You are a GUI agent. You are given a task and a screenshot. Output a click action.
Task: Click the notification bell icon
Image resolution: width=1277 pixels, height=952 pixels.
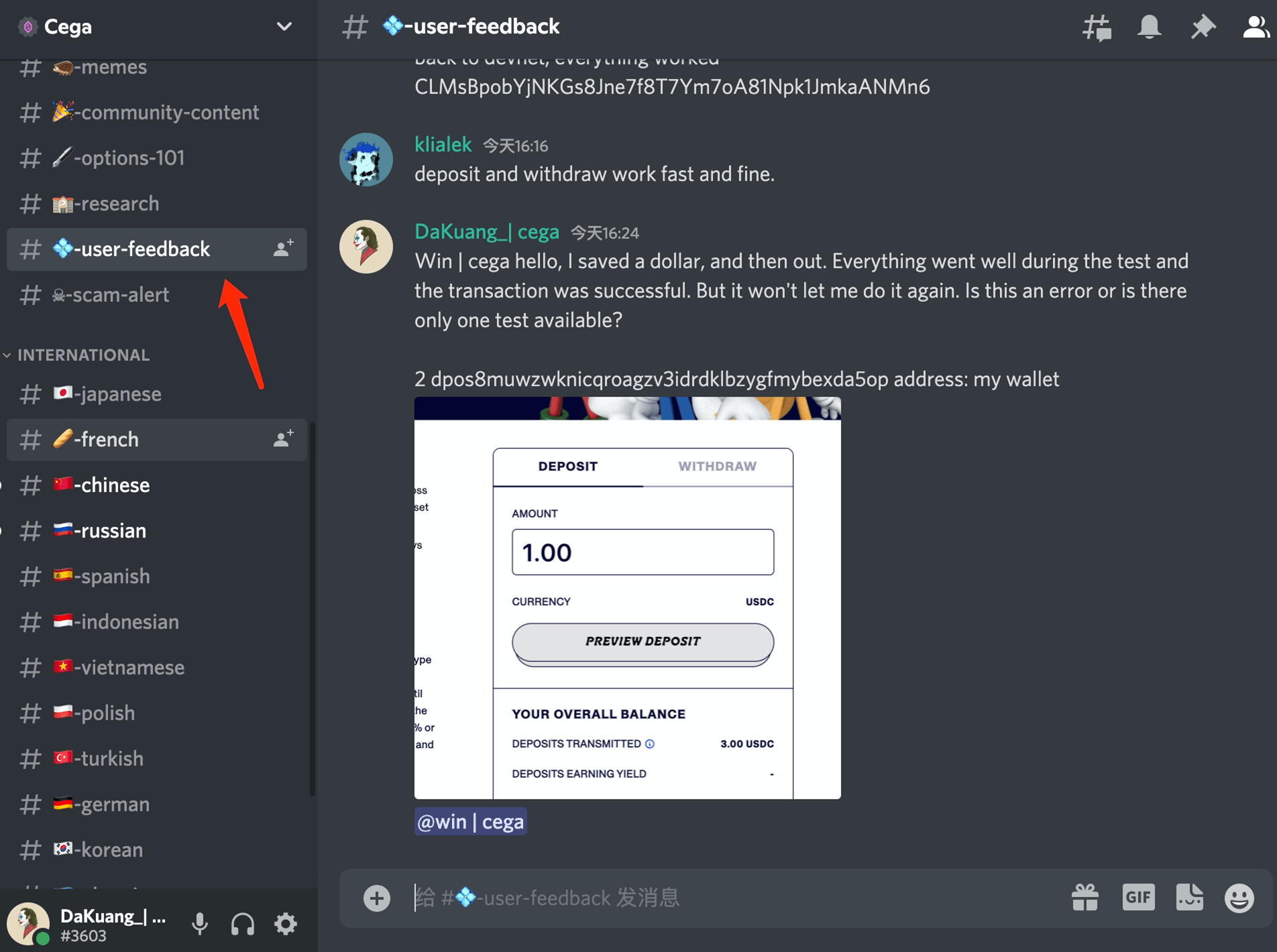point(1149,27)
